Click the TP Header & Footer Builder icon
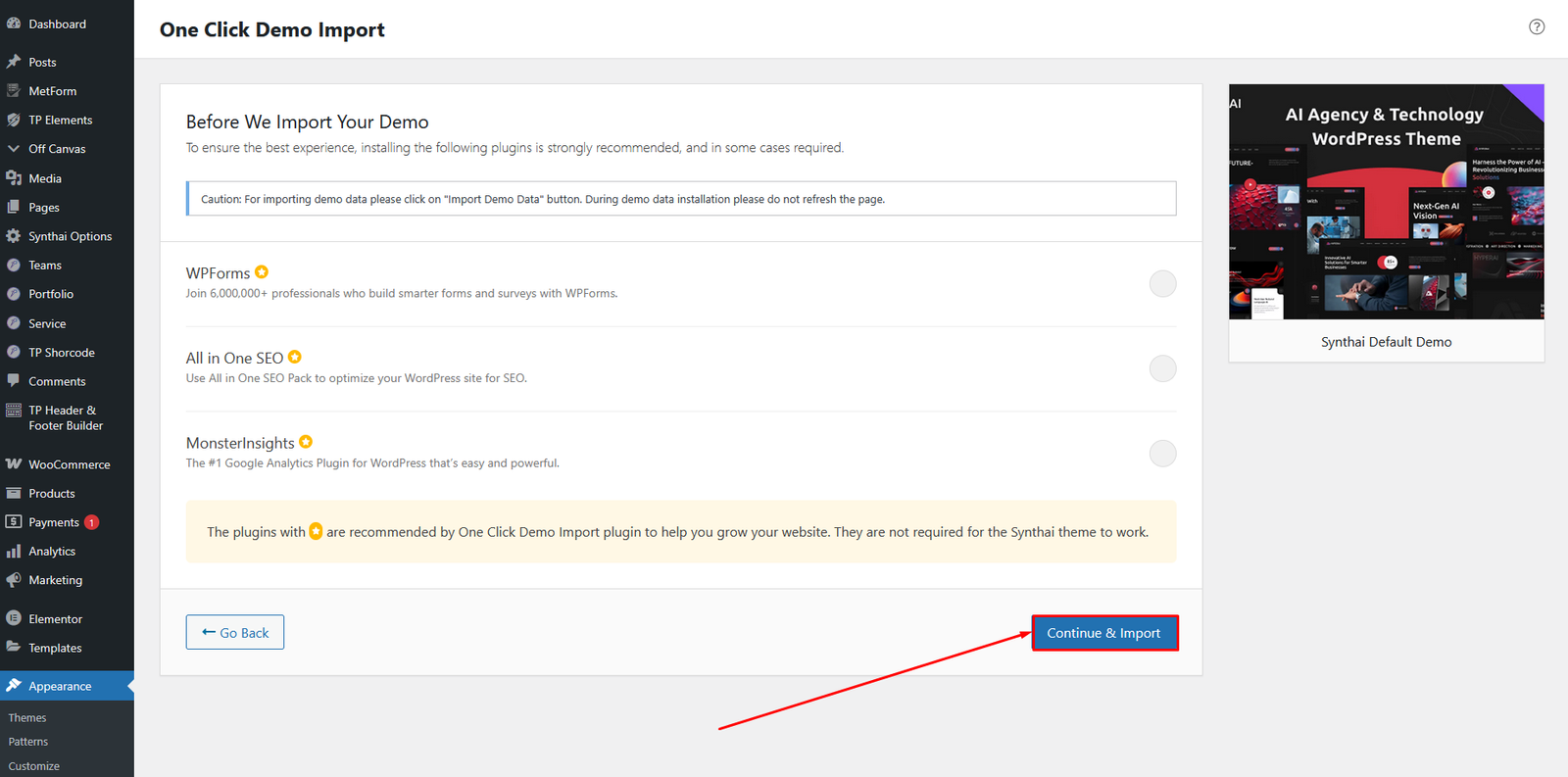 (14, 411)
